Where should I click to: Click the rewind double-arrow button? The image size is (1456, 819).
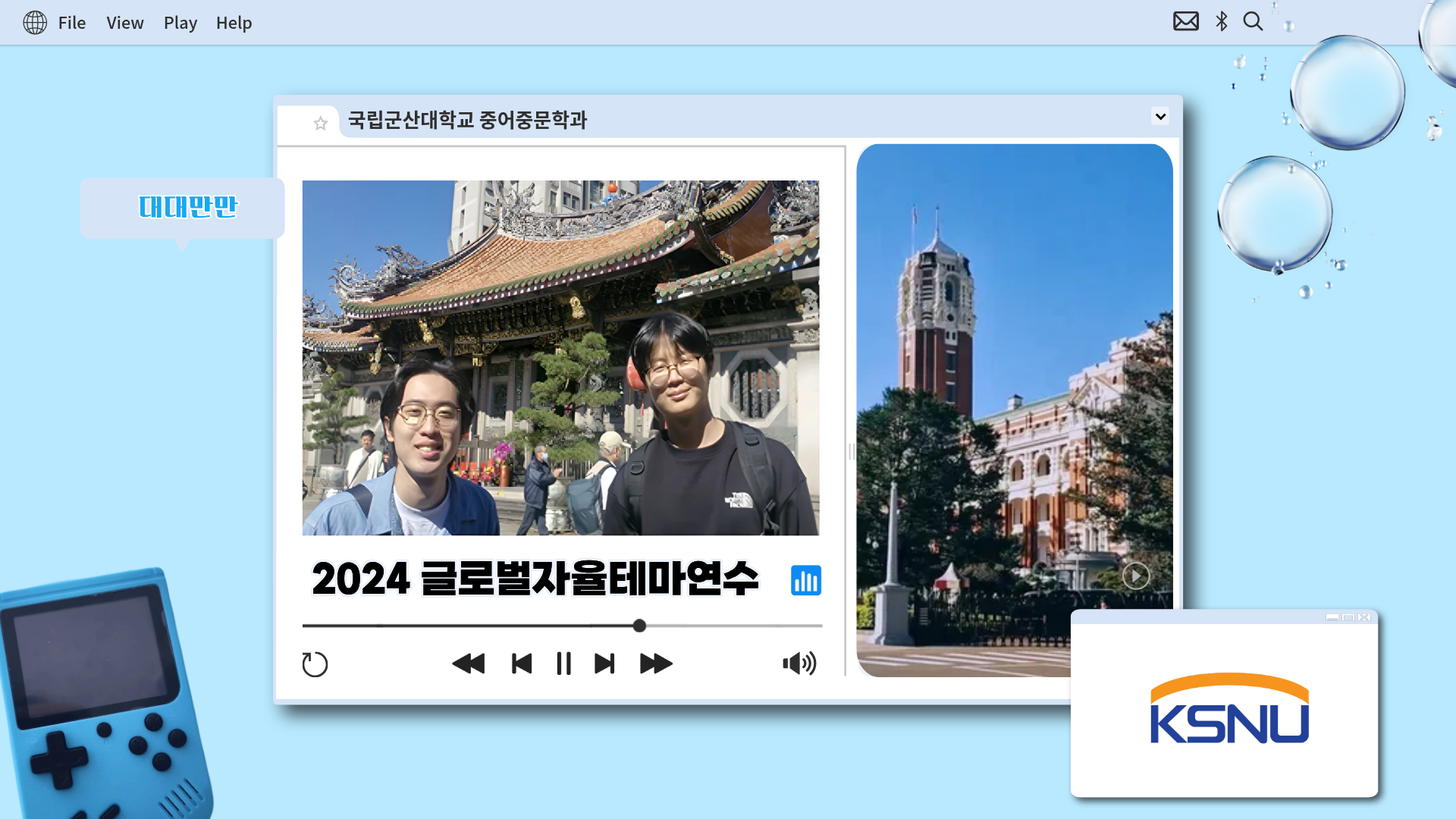(469, 664)
